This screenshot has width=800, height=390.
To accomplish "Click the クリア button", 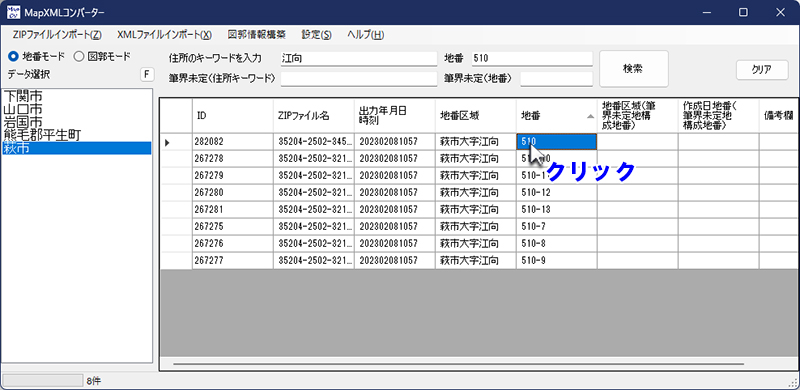I will [762, 70].
